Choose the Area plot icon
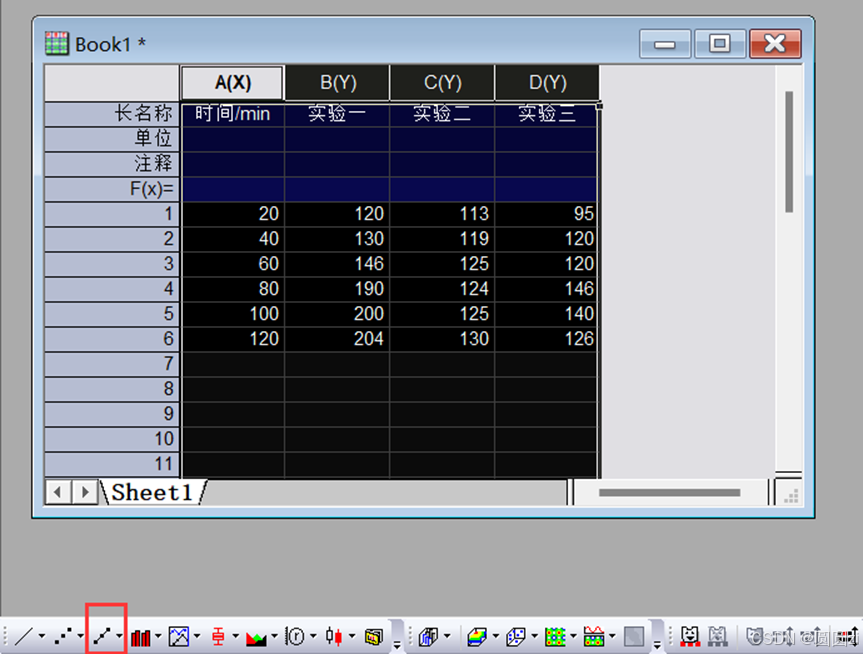 pyautogui.click(x=256, y=637)
